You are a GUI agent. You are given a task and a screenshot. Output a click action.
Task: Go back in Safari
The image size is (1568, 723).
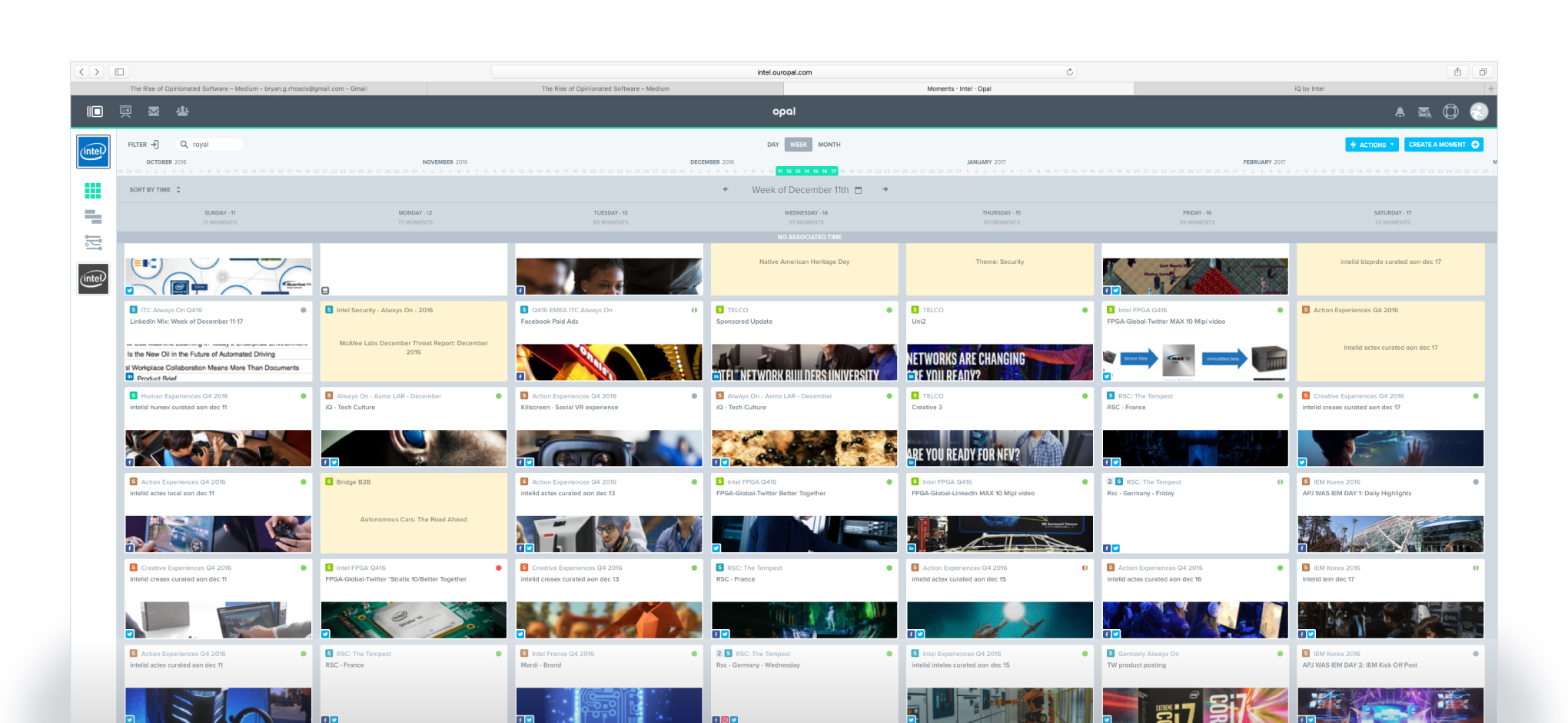coord(81,72)
